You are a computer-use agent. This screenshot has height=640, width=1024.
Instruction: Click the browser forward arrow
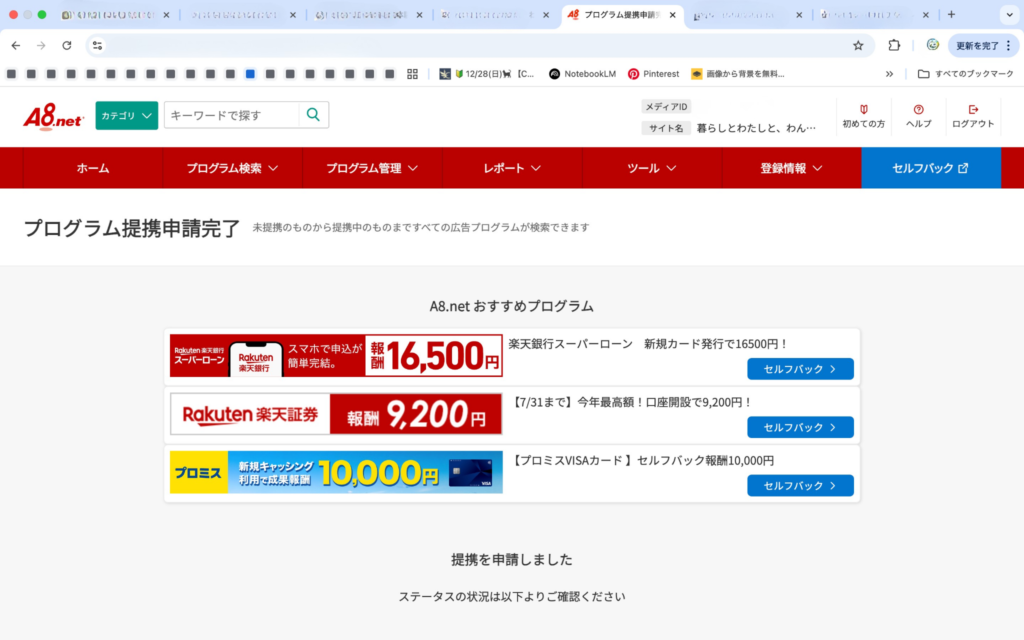tap(41, 46)
